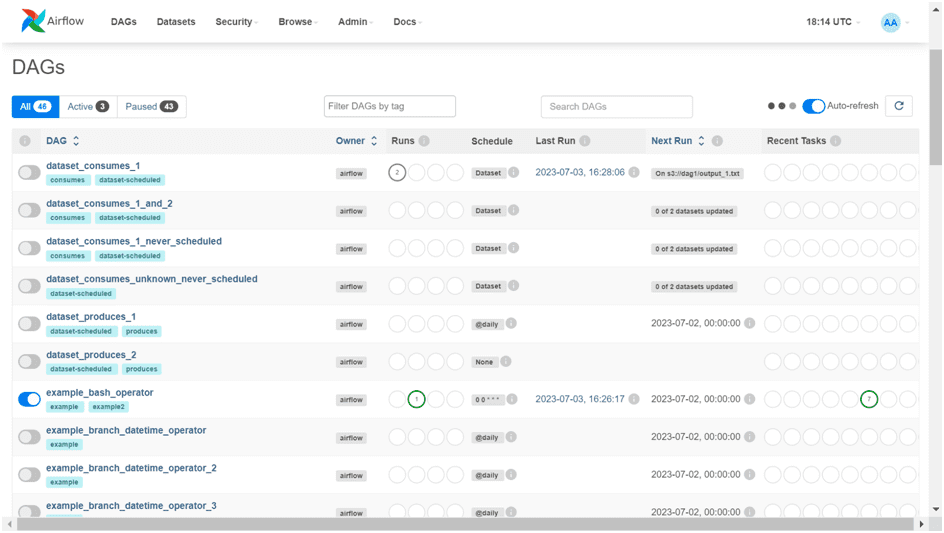Click info icon beside Recent Tasks header
The image size is (944, 533).
click(836, 141)
